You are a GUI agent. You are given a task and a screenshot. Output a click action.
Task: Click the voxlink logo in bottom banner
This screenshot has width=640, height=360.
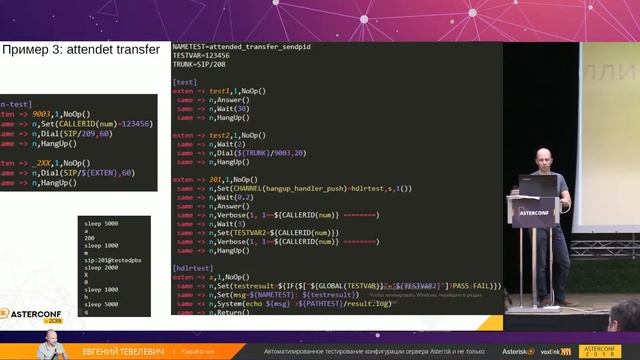tap(556, 351)
